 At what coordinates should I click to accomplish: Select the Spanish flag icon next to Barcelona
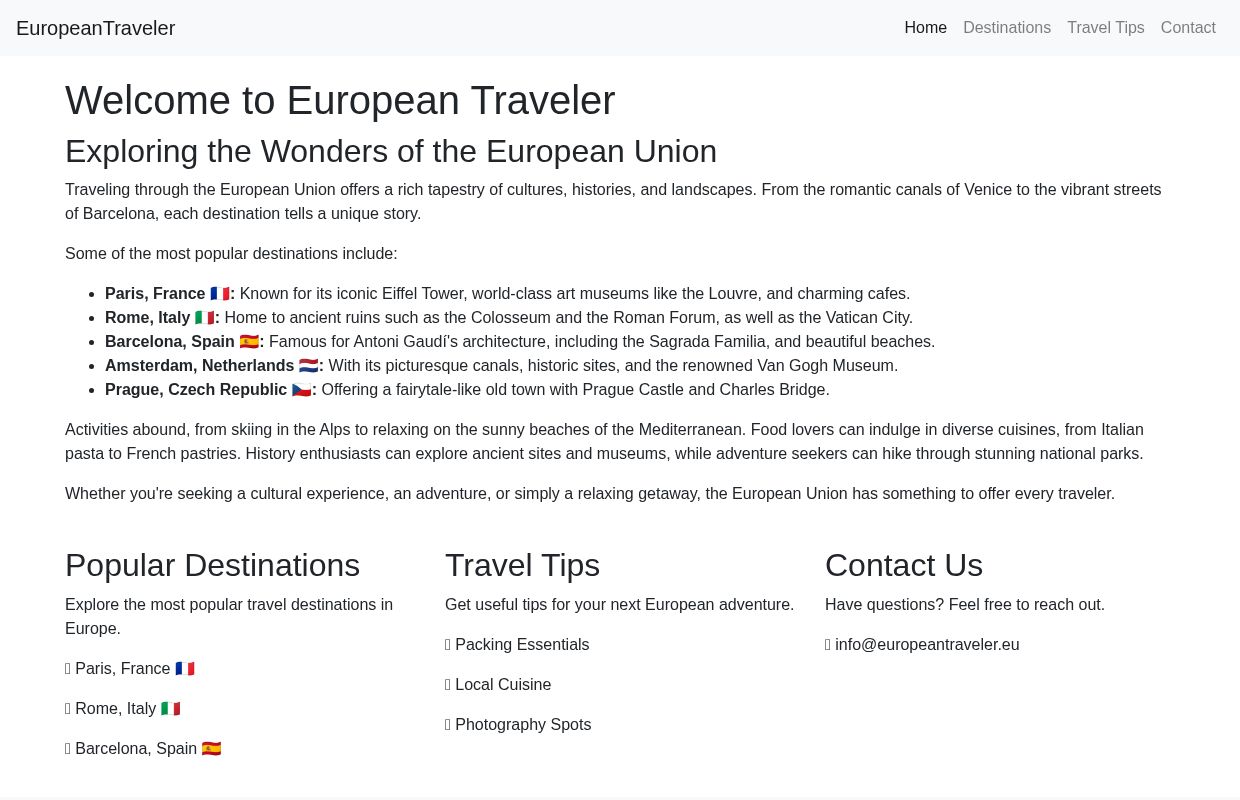click(248, 341)
